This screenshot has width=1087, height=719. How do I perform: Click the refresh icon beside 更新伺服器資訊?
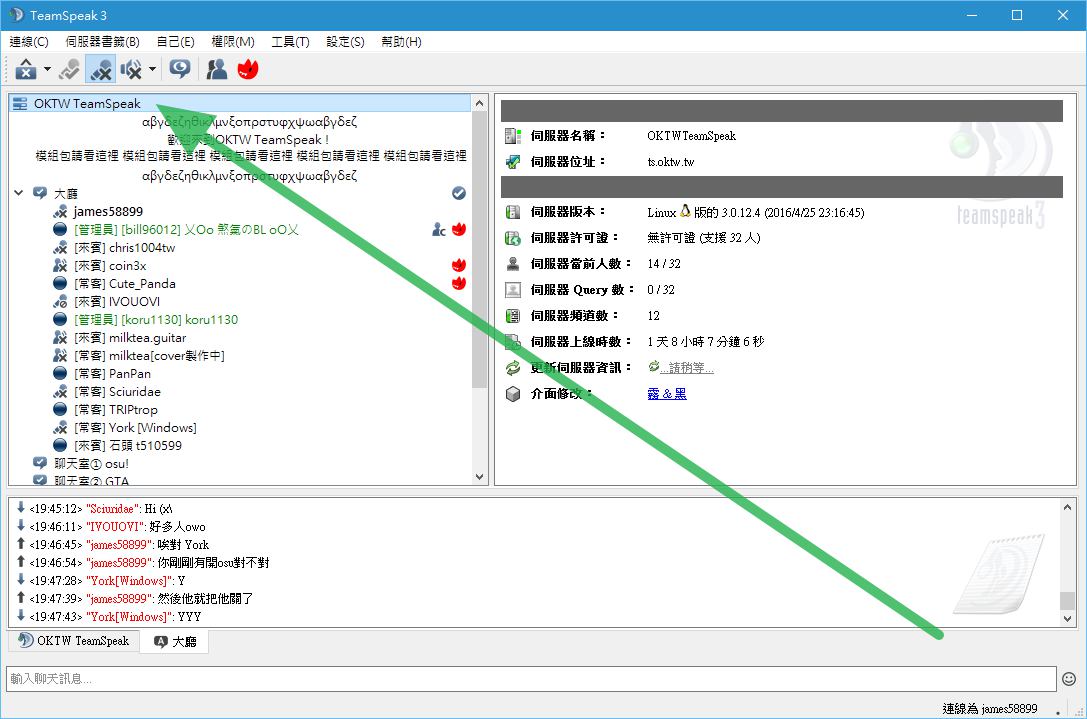[513, 367]
